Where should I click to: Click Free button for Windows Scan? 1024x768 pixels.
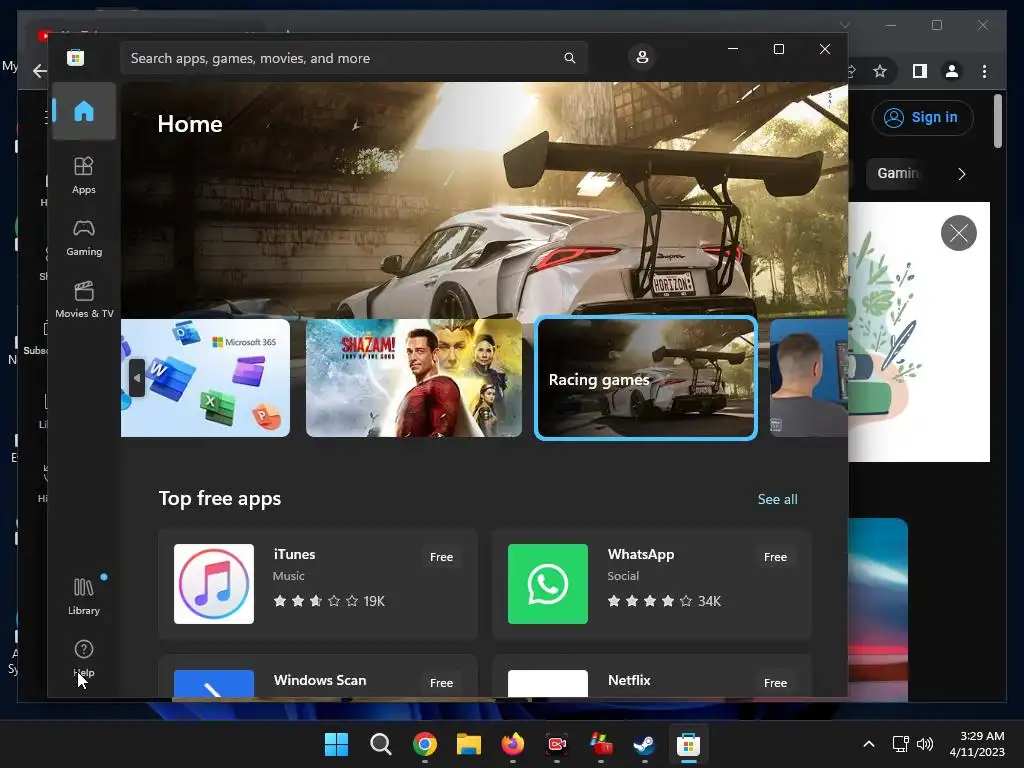(x=441, y=682)
